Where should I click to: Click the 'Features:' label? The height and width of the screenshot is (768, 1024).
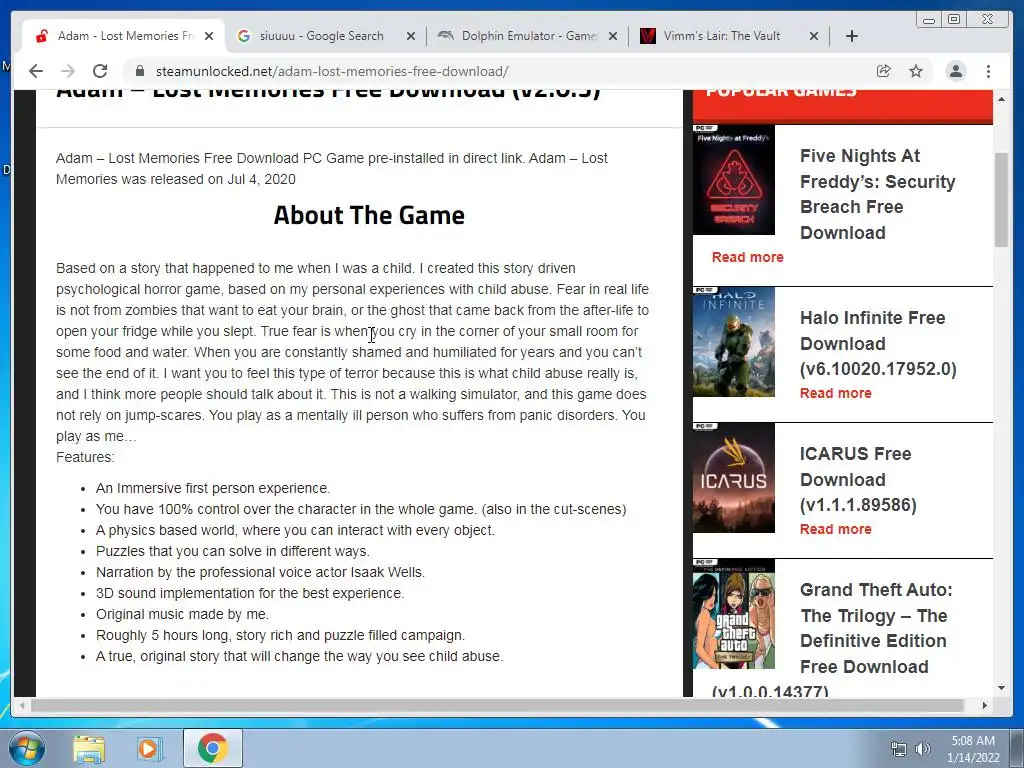click(x=85, y=457)
